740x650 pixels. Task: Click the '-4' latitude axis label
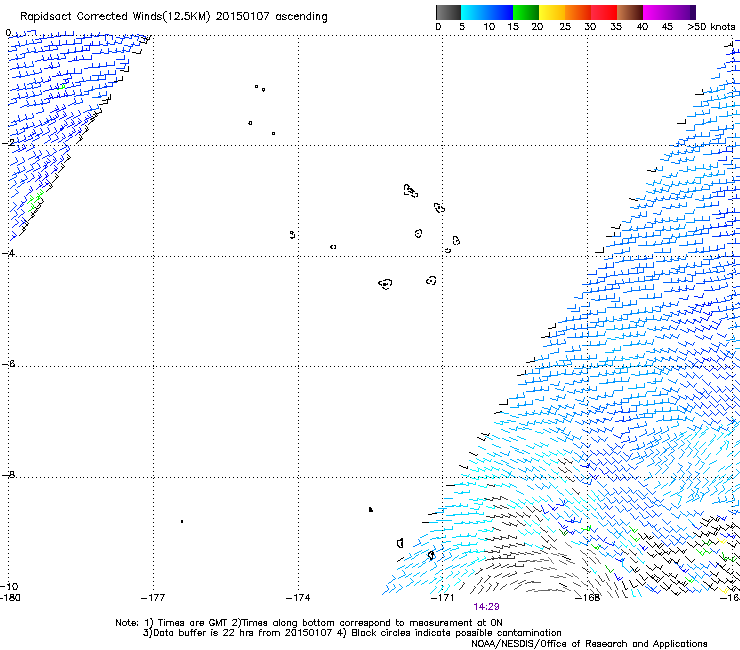click(8, 253)
